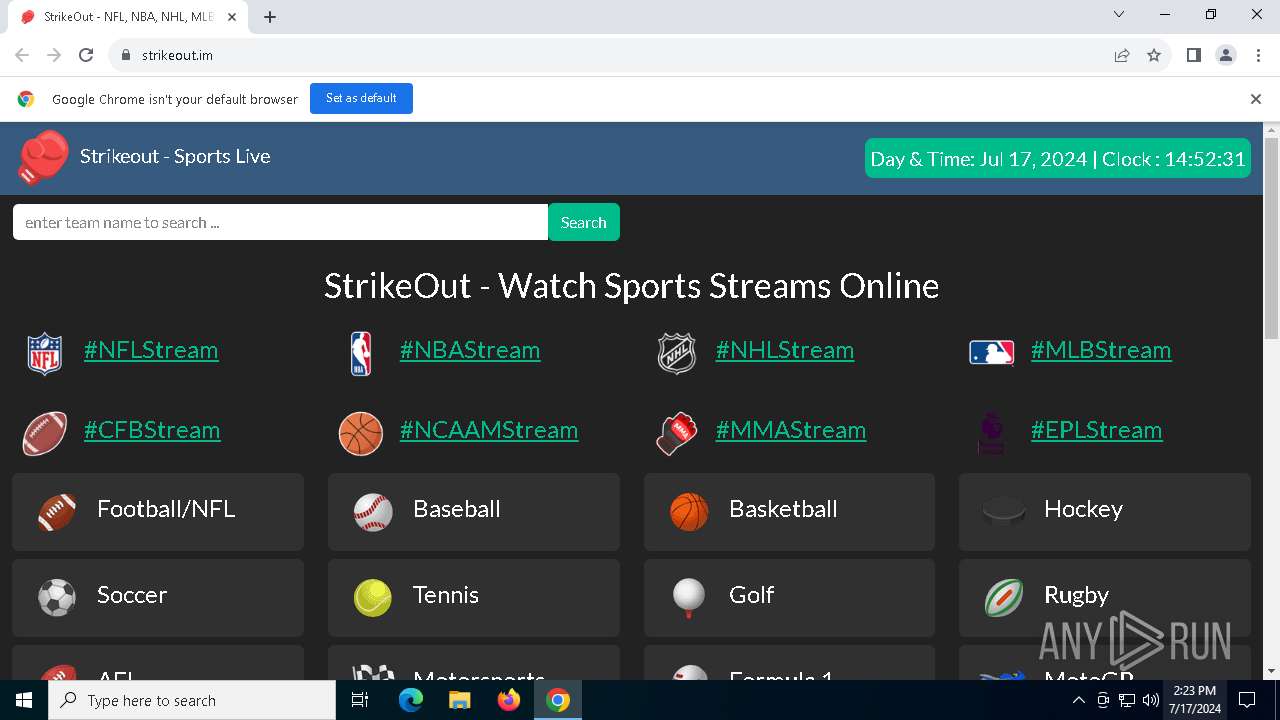Open the #NHLStream link
The width and height of the screenshot is (1280, 720).
point(785,350)
